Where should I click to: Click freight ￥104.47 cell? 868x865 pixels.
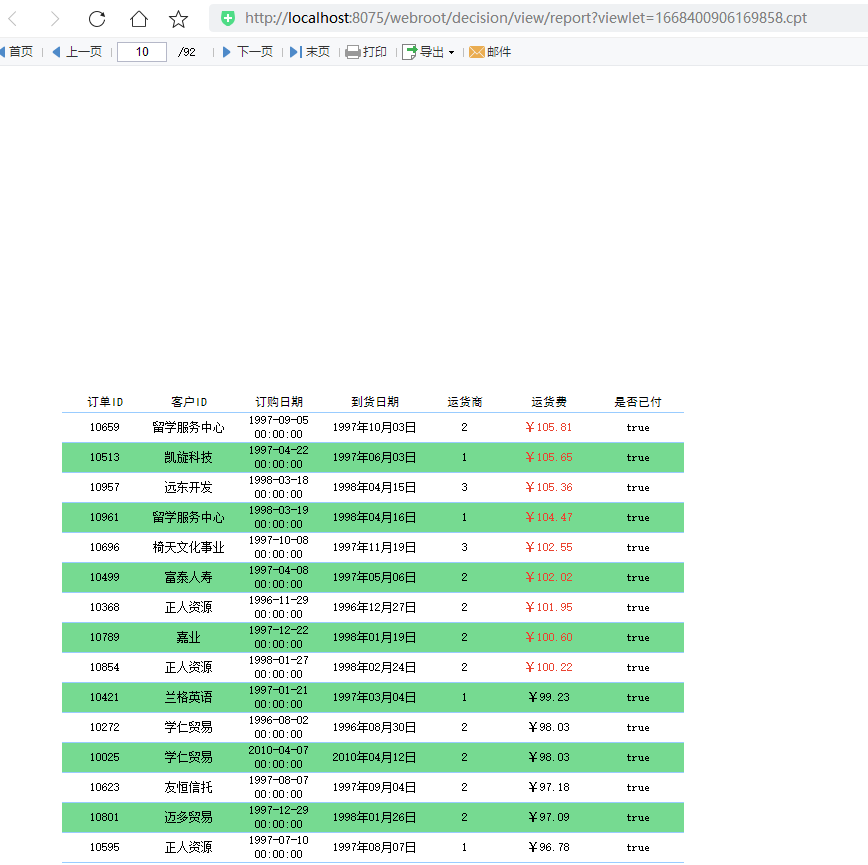549,517
